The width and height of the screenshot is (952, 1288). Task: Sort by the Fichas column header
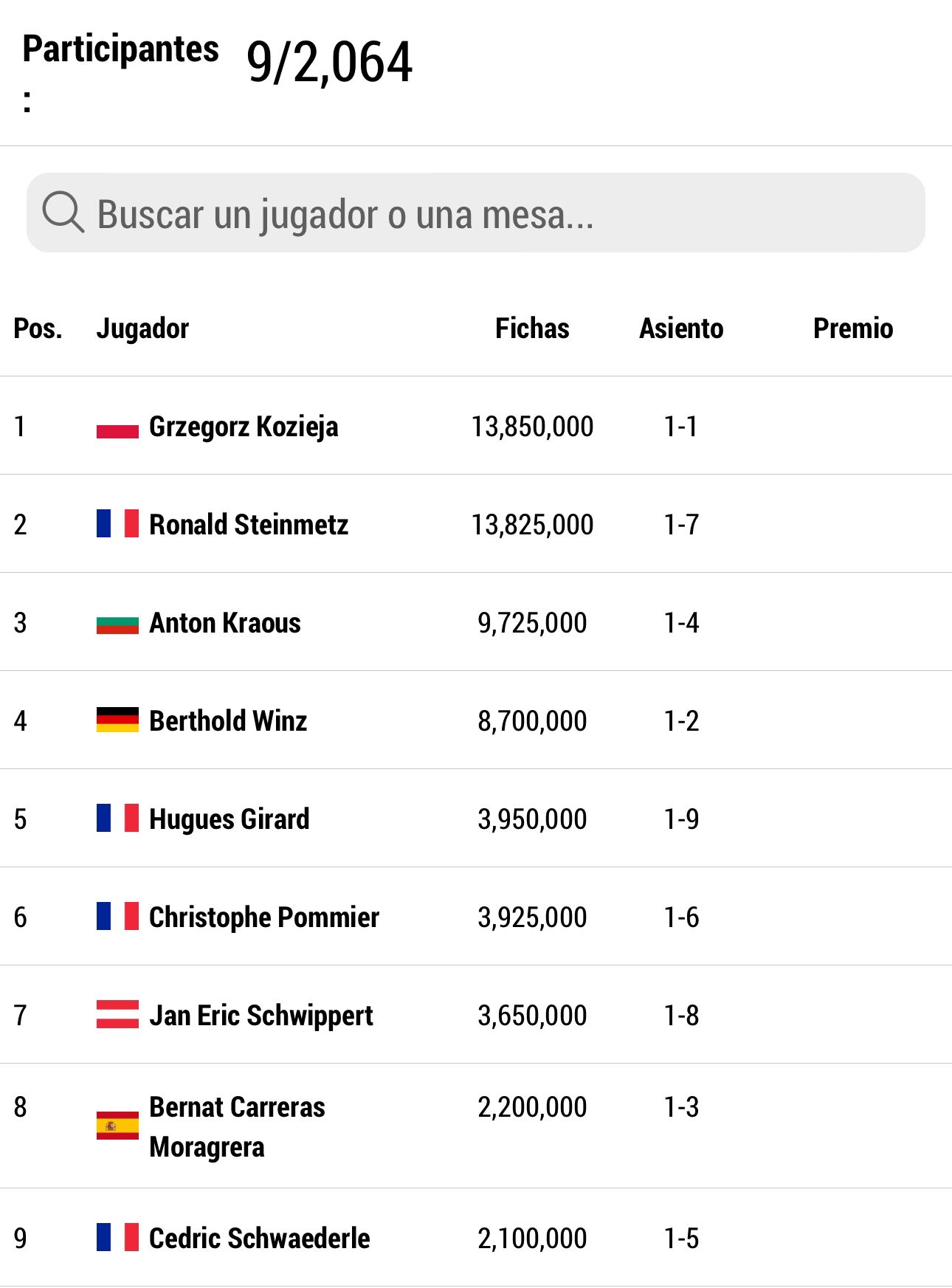532,328
